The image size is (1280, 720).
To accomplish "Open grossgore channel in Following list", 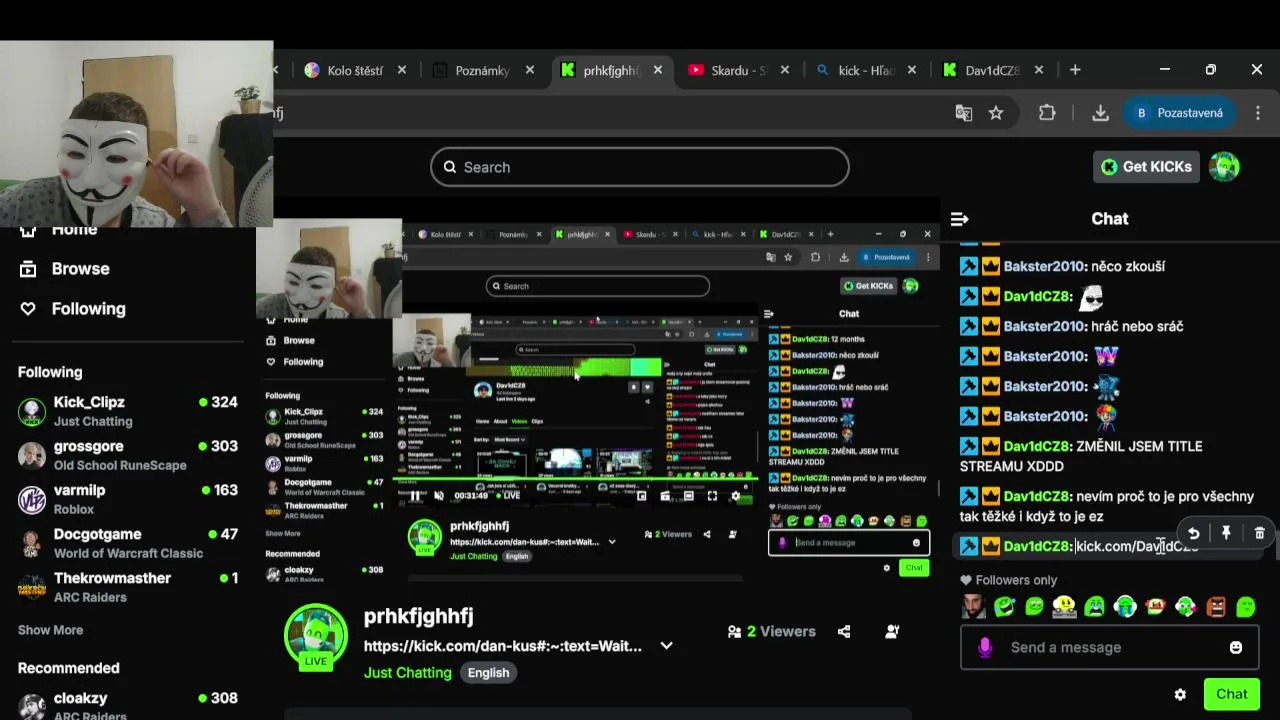I will point(127,455).
